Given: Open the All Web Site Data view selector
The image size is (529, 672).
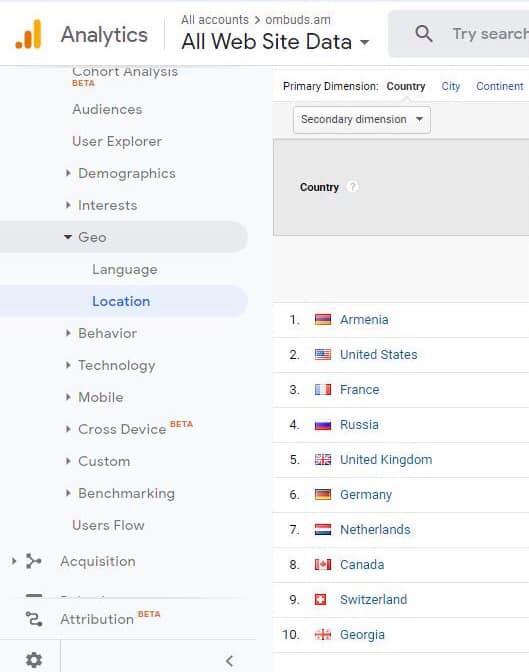Looking at the screenshot, I should click(275, 42).
